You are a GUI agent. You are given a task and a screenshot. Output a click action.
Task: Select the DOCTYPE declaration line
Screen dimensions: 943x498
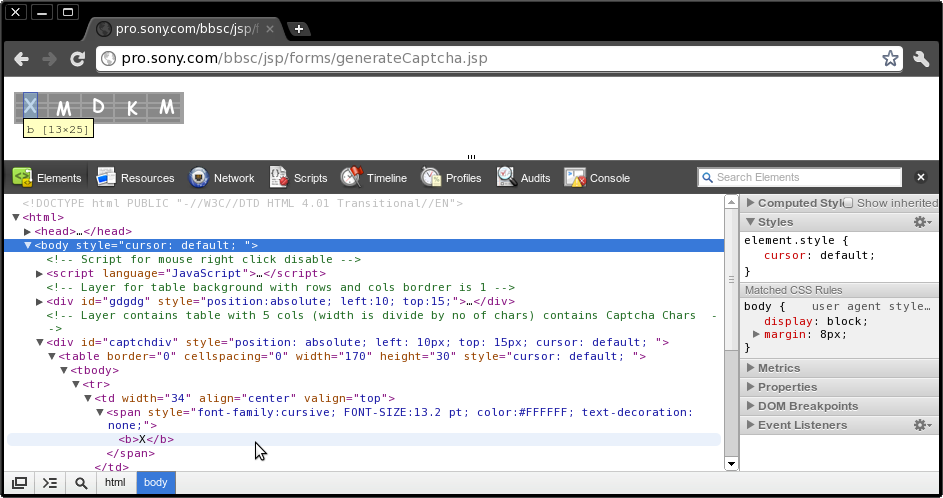pos(242,203)
